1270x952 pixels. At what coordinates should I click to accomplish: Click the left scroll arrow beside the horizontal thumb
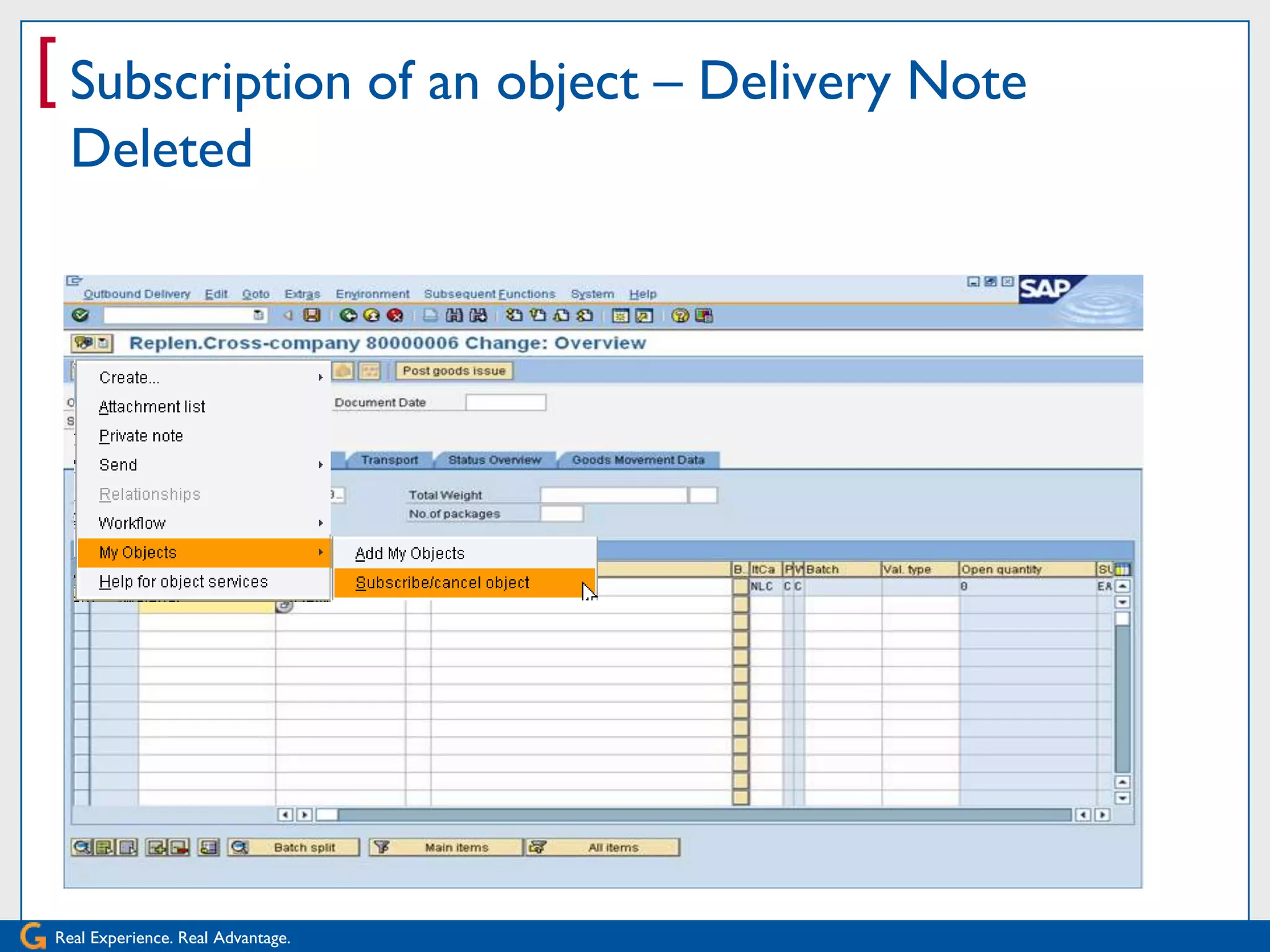click(285, 814)
